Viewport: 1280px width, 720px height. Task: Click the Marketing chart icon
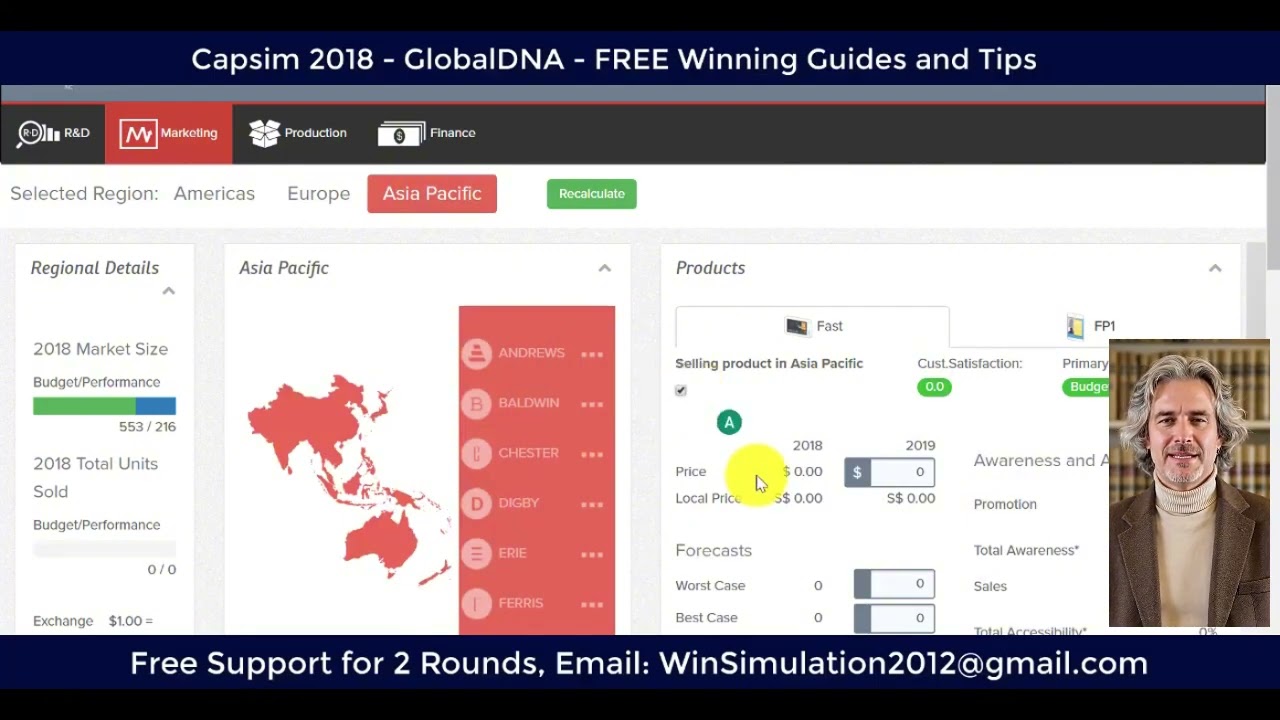pyautogui.click(x=138, y=133)
